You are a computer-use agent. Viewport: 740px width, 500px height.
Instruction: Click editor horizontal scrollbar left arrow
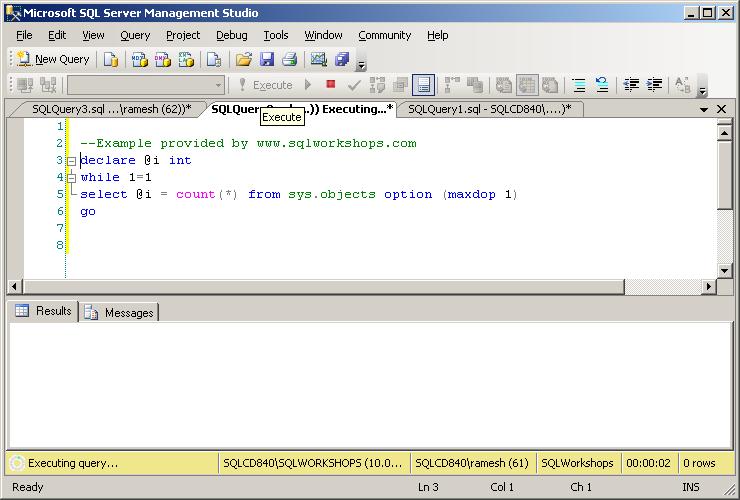coord(14,286)
